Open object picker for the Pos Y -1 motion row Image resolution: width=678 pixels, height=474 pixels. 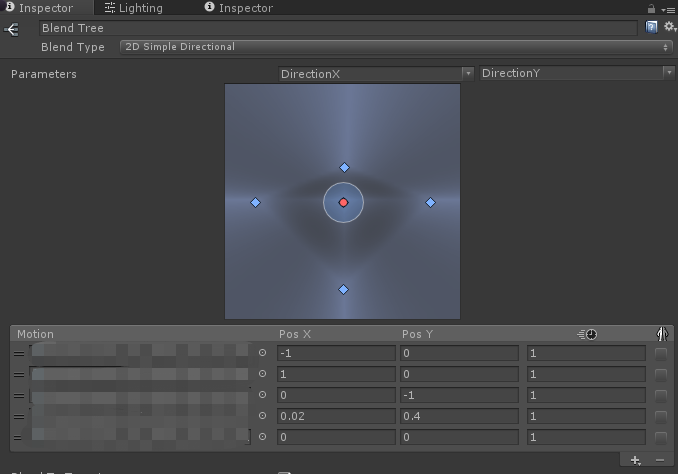[x=262, y=395]
